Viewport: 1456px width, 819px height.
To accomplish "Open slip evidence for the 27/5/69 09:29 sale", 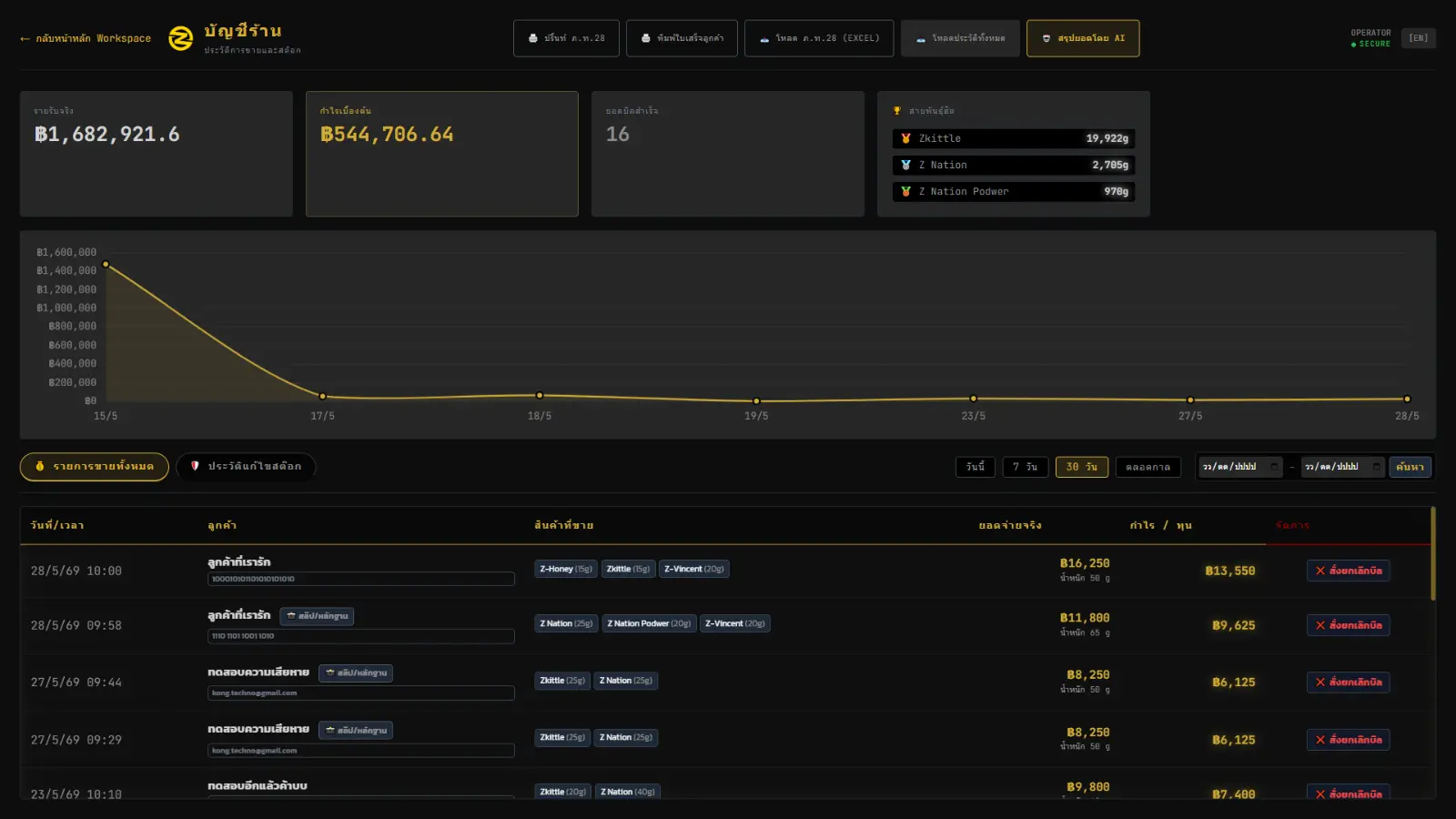I will pos(356,731).
